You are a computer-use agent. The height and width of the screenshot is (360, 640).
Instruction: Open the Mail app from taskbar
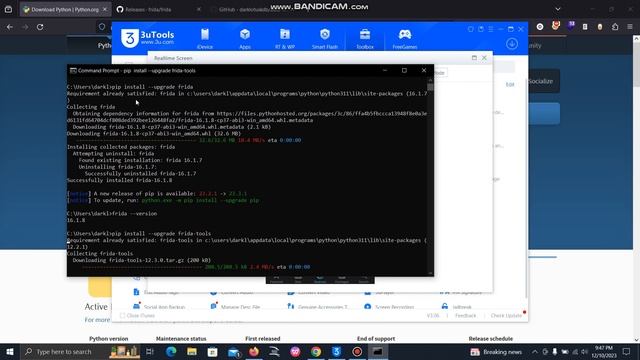tap(233, 351)
